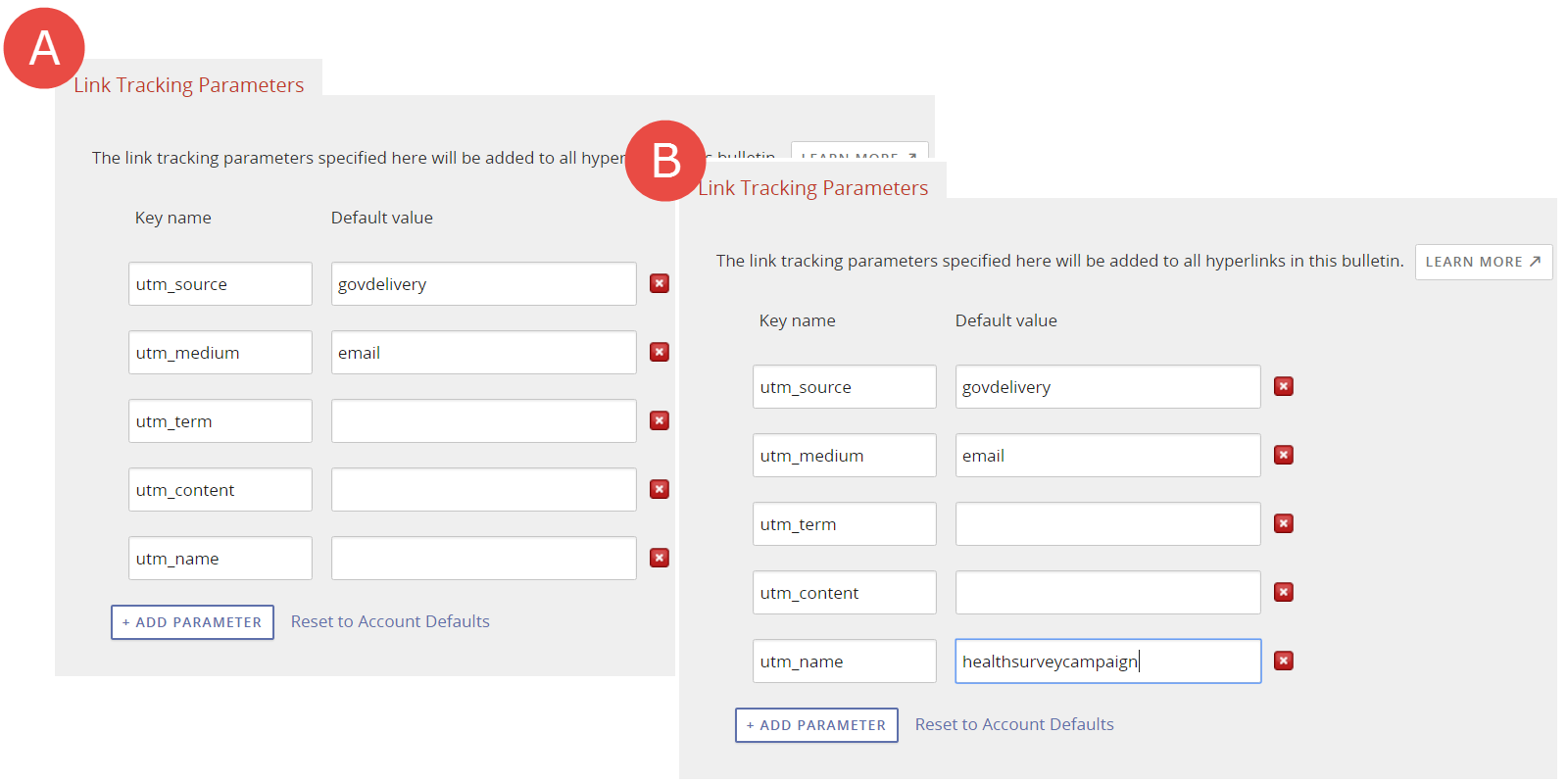Reset to Account Defaults in panel A
This screenshot has width=1568, height=784.
tap(390, 621)
